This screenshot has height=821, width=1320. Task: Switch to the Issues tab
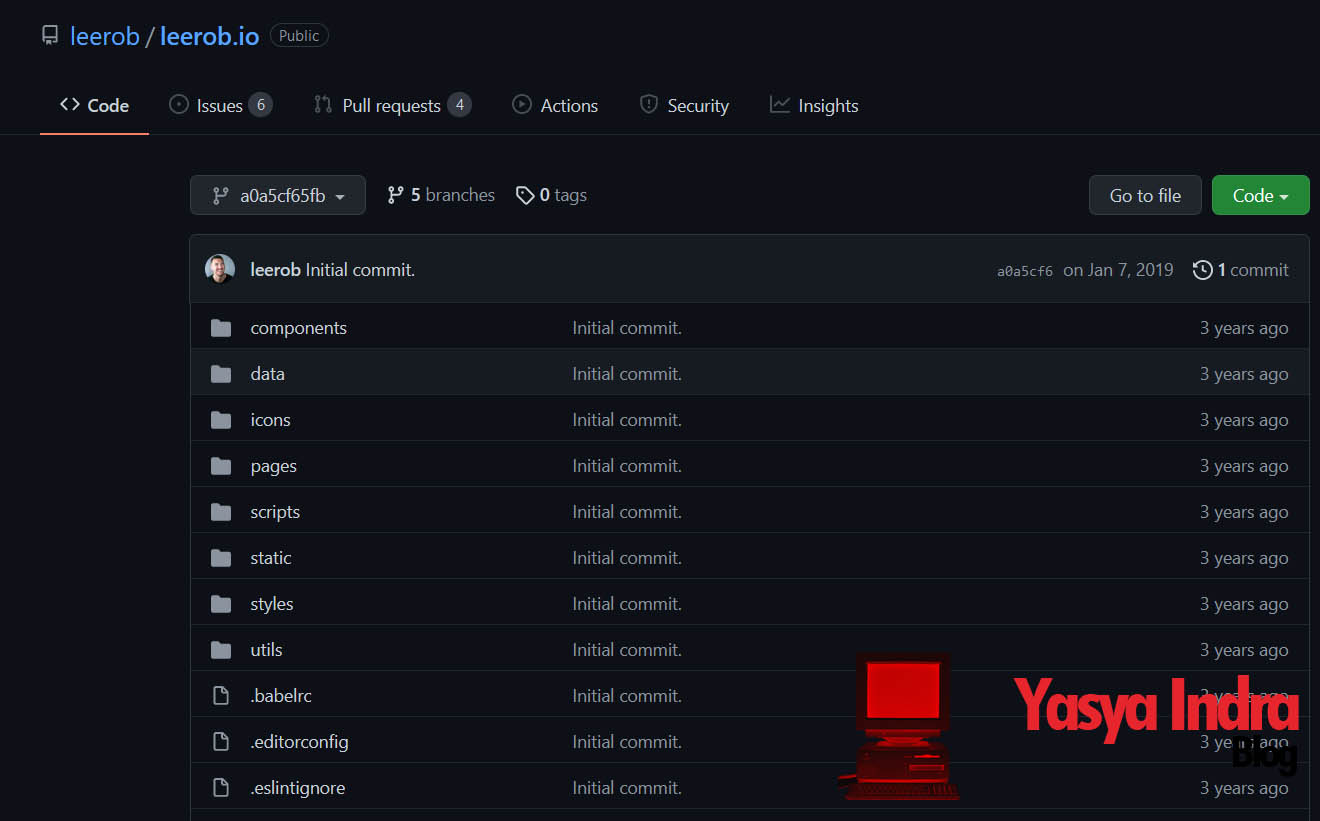(220, 105)
